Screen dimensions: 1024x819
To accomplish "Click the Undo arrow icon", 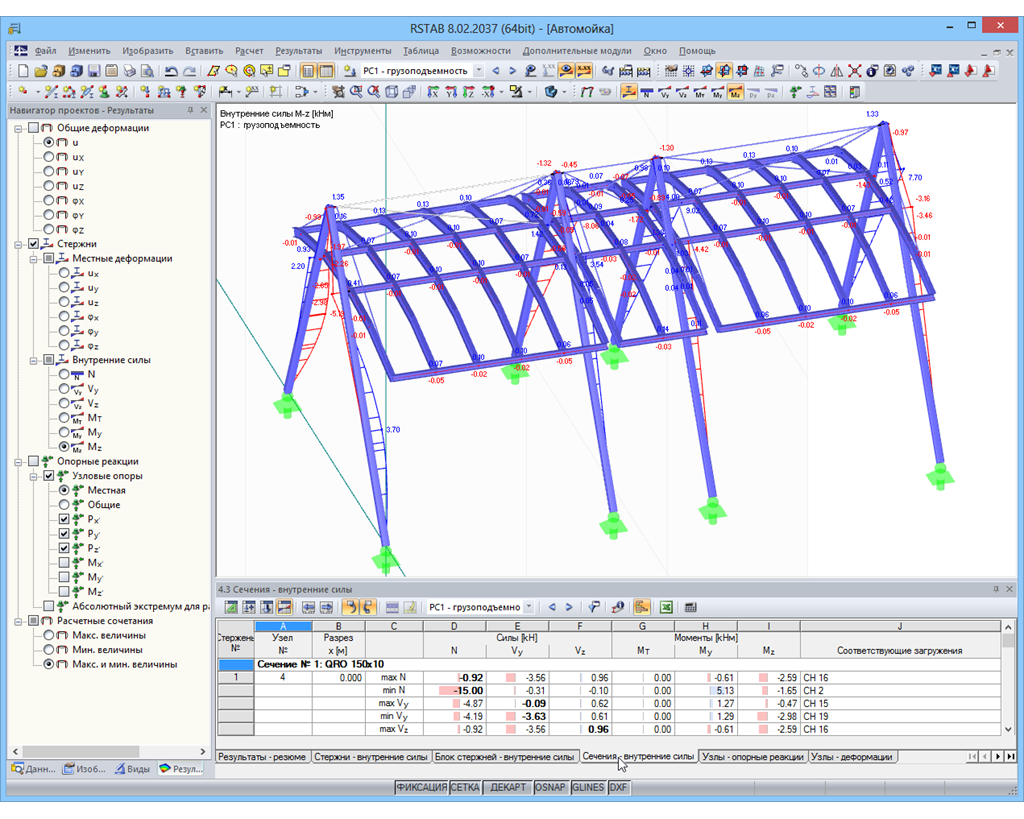I will tap(171, 71).
